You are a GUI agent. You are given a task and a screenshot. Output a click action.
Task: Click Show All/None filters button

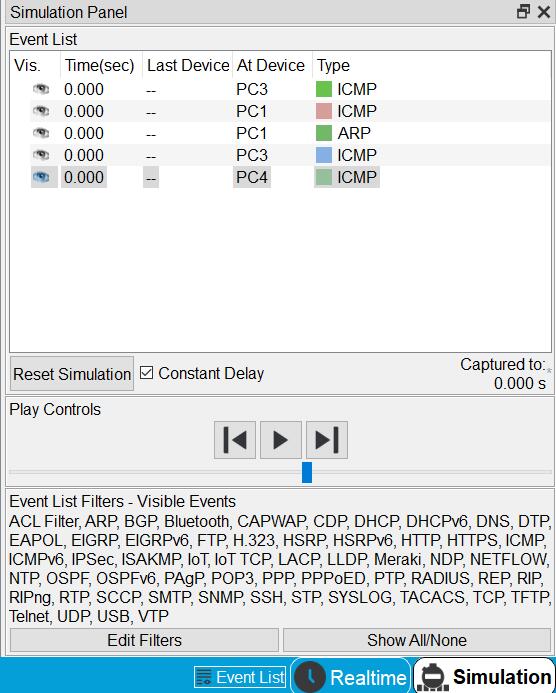(x=417, y=640)
